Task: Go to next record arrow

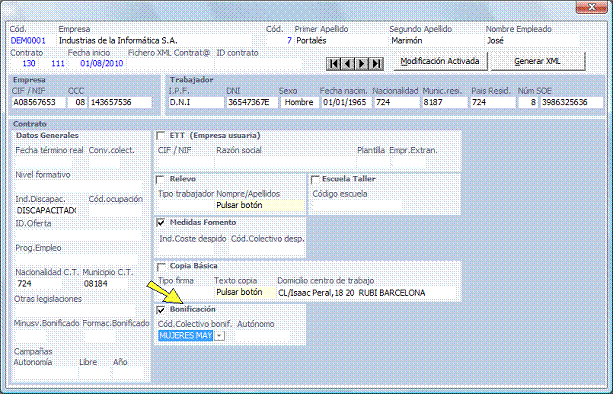Action: click(x=361, y=63)
